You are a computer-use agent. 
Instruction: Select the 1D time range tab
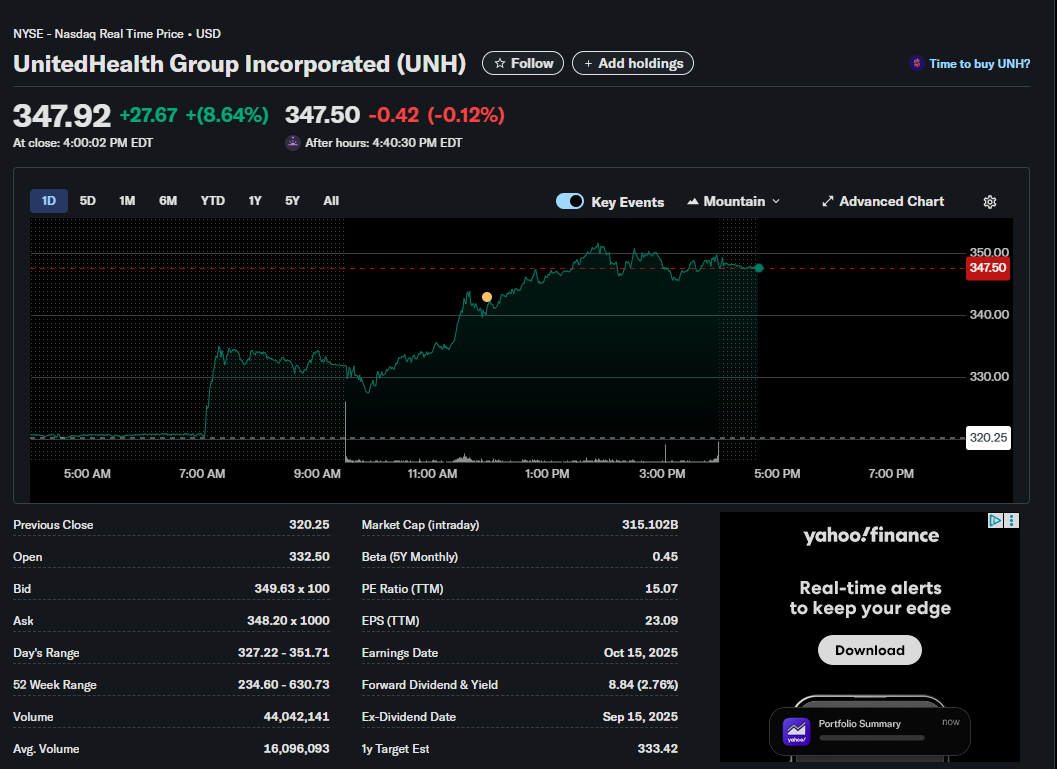pyautogui.click(x=49, y=201)
